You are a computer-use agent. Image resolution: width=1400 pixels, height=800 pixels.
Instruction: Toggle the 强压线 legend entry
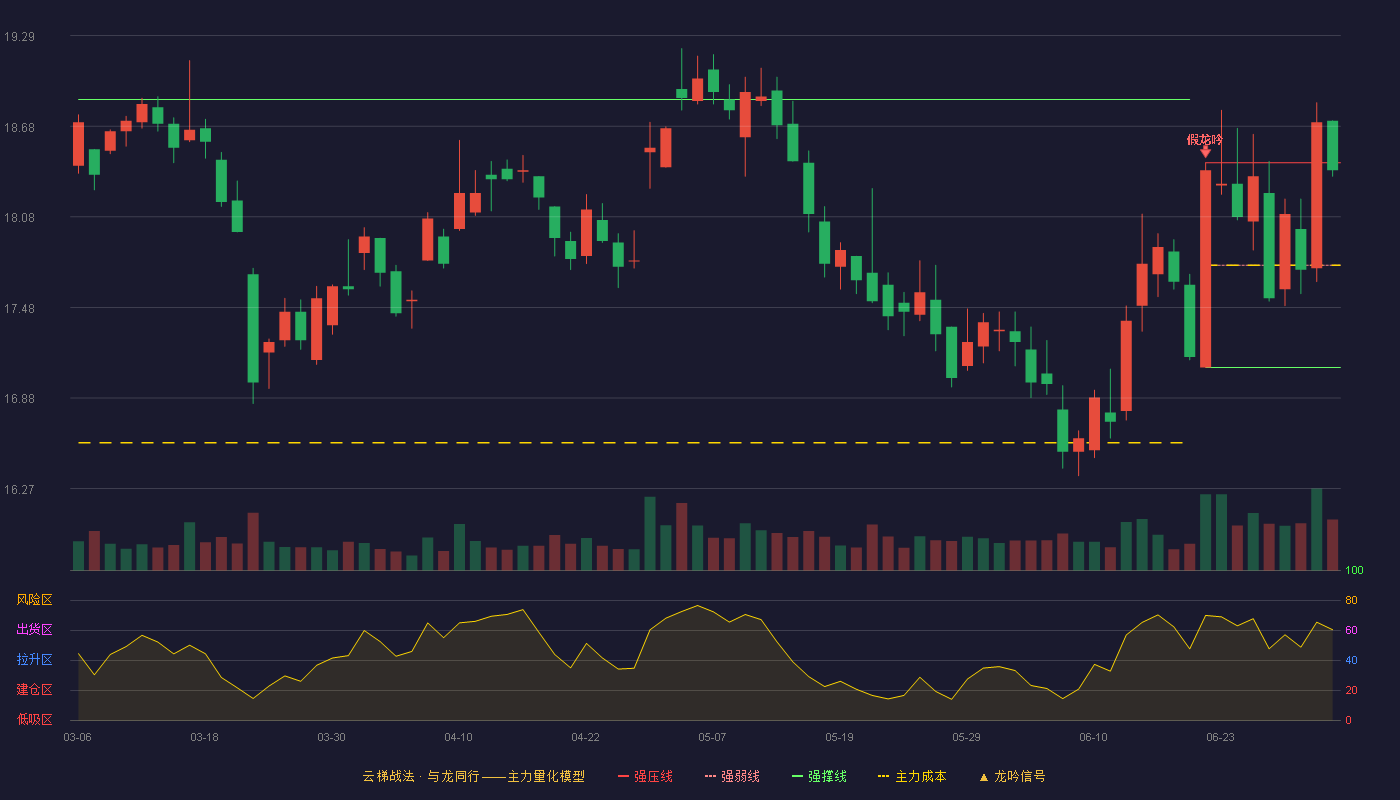[645, 776]
